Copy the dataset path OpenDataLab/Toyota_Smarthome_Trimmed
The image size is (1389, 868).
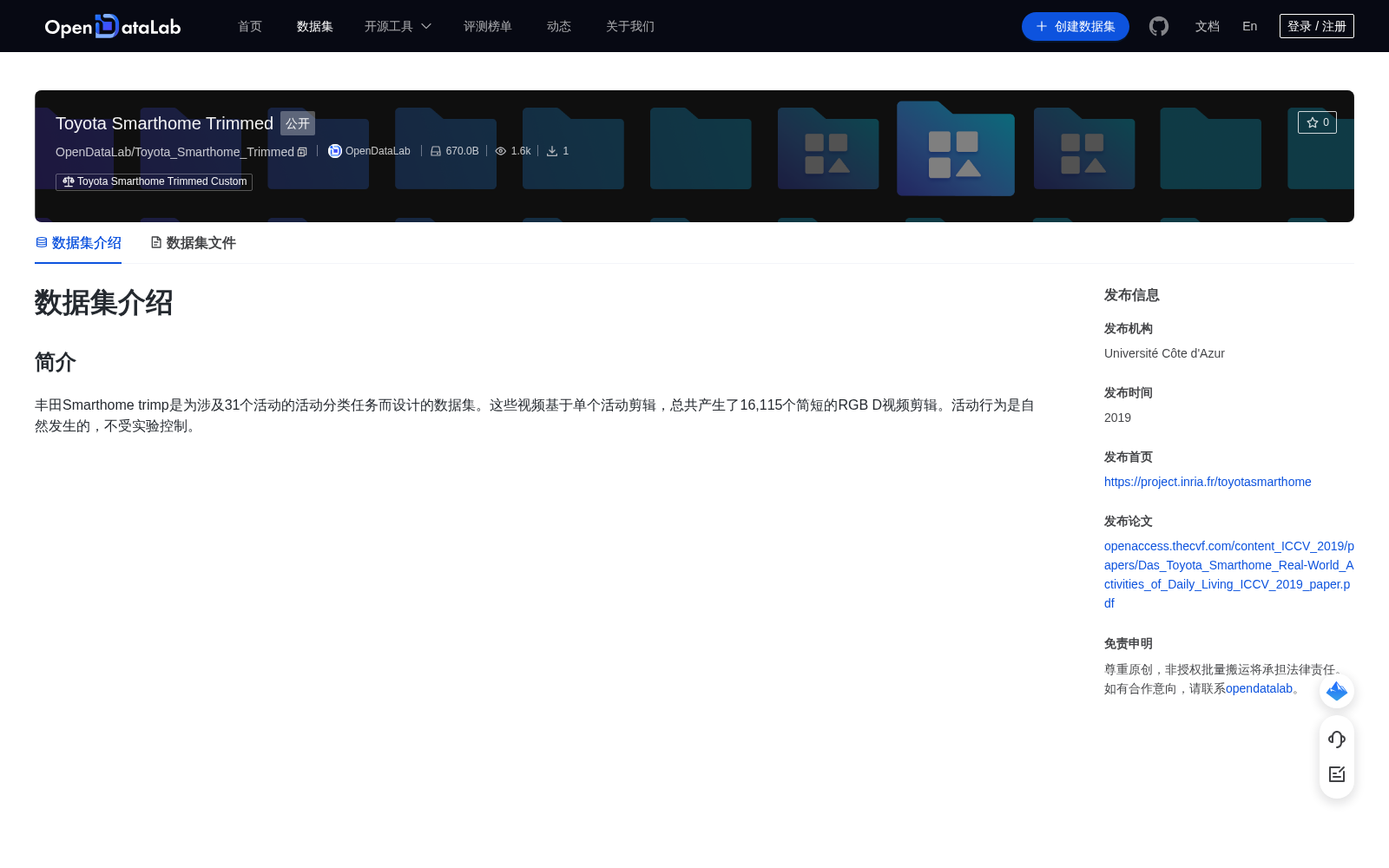pyautogui.click(x=302, y=152)
